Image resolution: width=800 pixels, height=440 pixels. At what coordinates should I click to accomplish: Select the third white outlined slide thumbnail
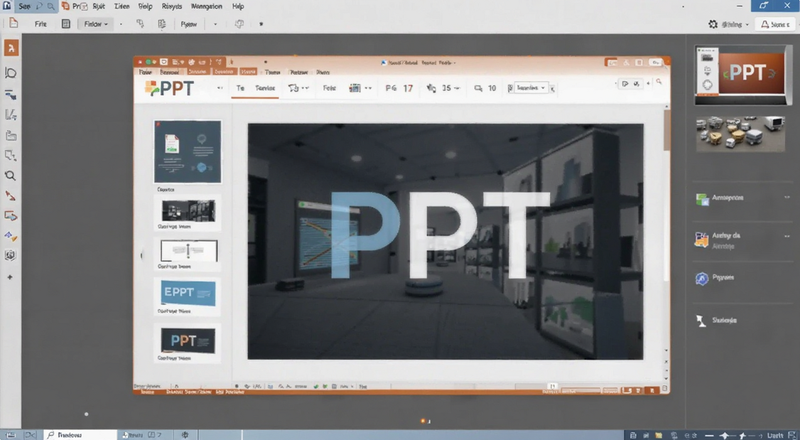[x=189, y=251]
